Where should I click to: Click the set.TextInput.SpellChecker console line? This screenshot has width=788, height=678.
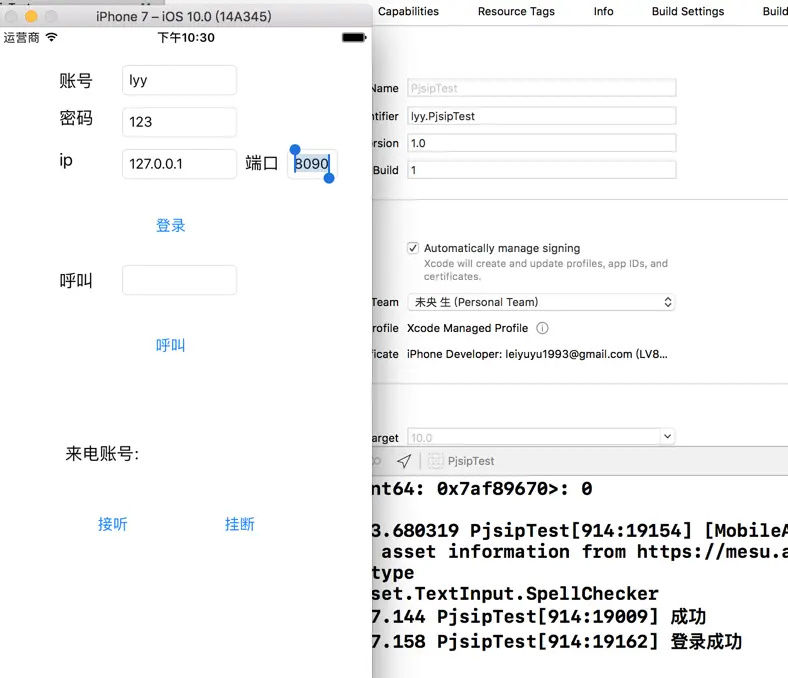pos(515,594)
